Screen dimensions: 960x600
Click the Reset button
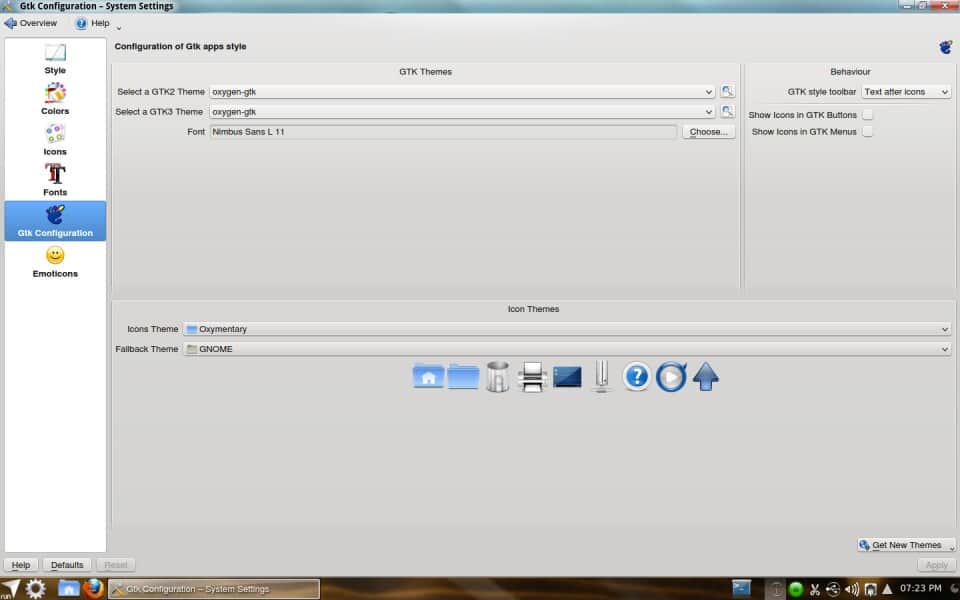pos(116,564)
